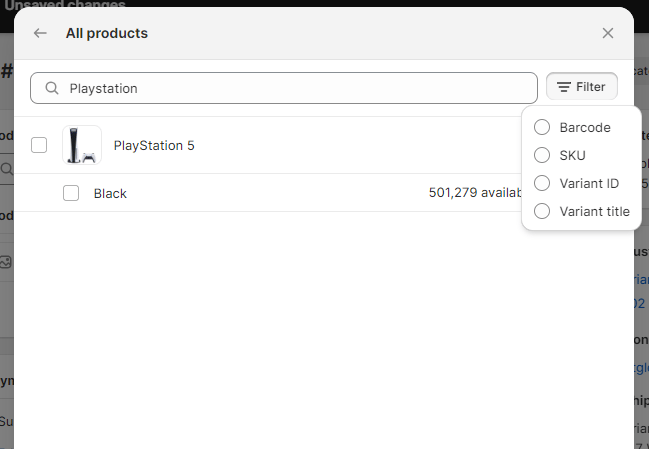The height and width of the screenshot is (449, 649).
Task: Go back using the arrow beside All products
Action: pos(40,33)
